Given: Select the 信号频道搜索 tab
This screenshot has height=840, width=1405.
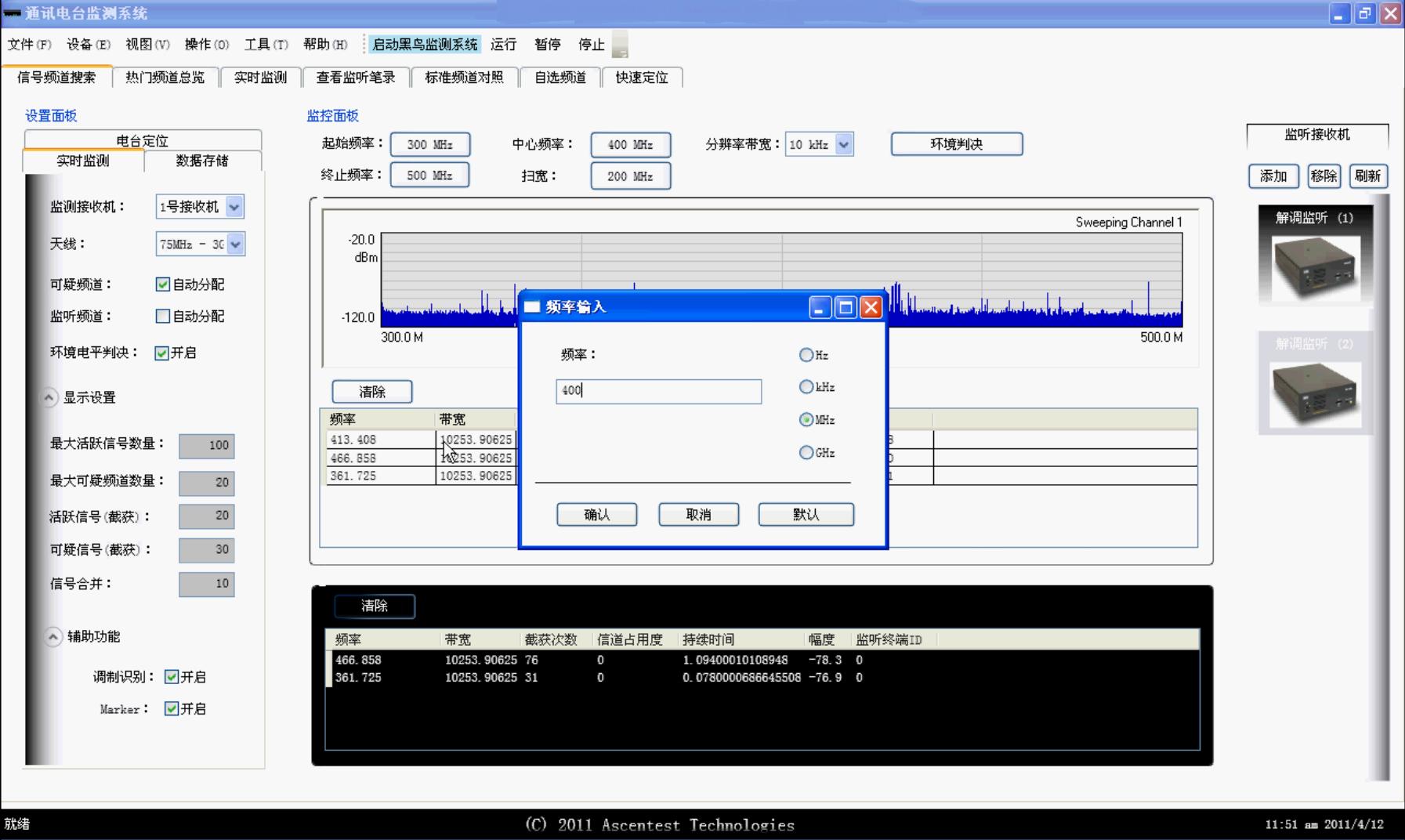Looking at the screenshot, I should [56, 77].
